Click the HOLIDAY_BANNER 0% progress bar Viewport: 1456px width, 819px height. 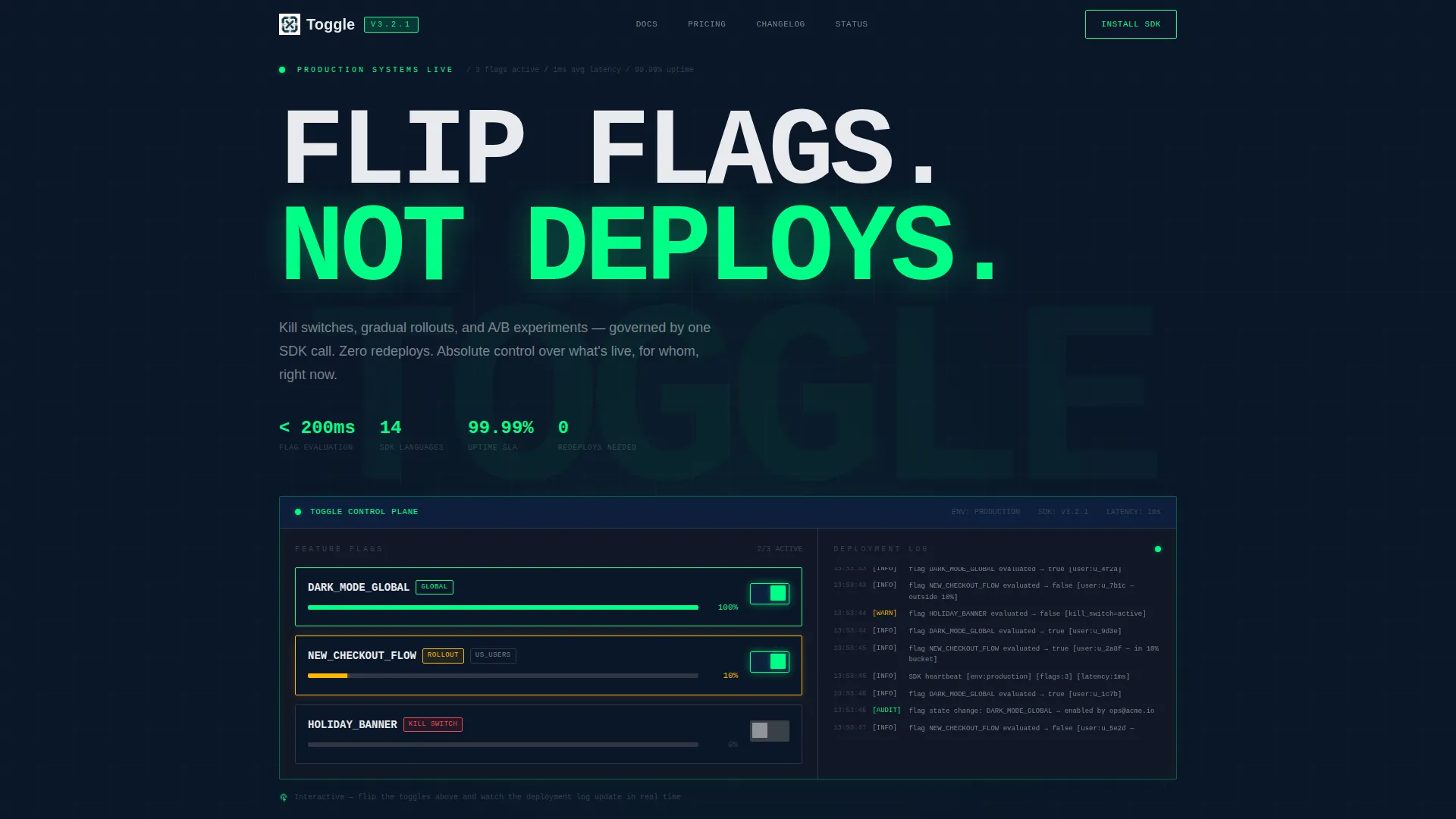point(503,745)
